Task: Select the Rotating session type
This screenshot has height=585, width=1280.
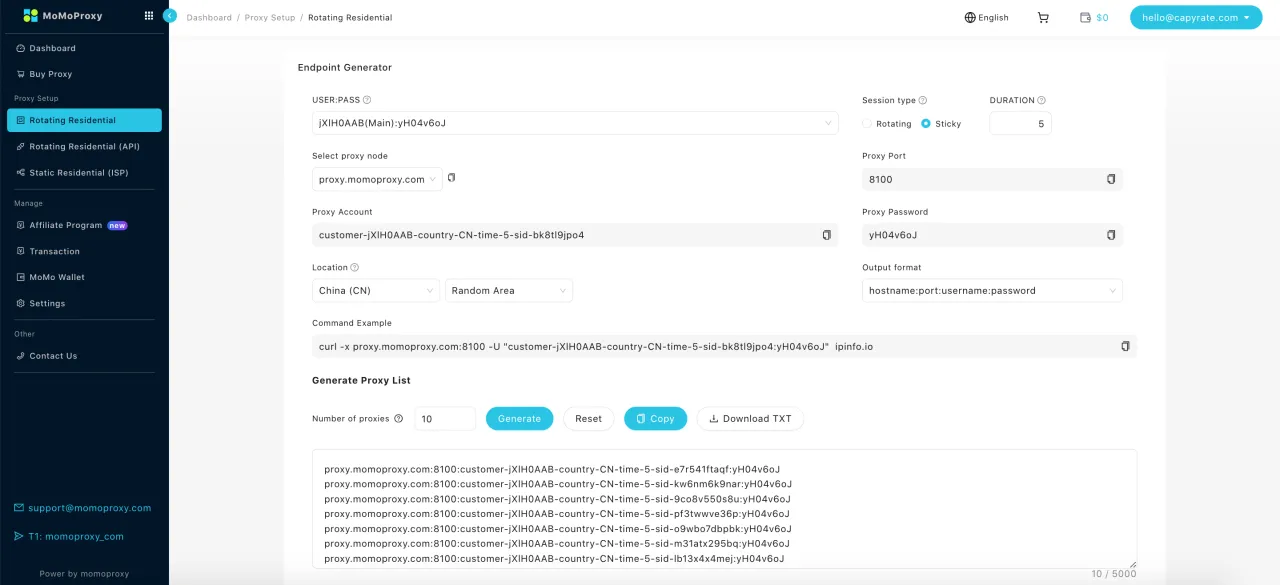Action: pyautogui.click(x=867, y=124)
